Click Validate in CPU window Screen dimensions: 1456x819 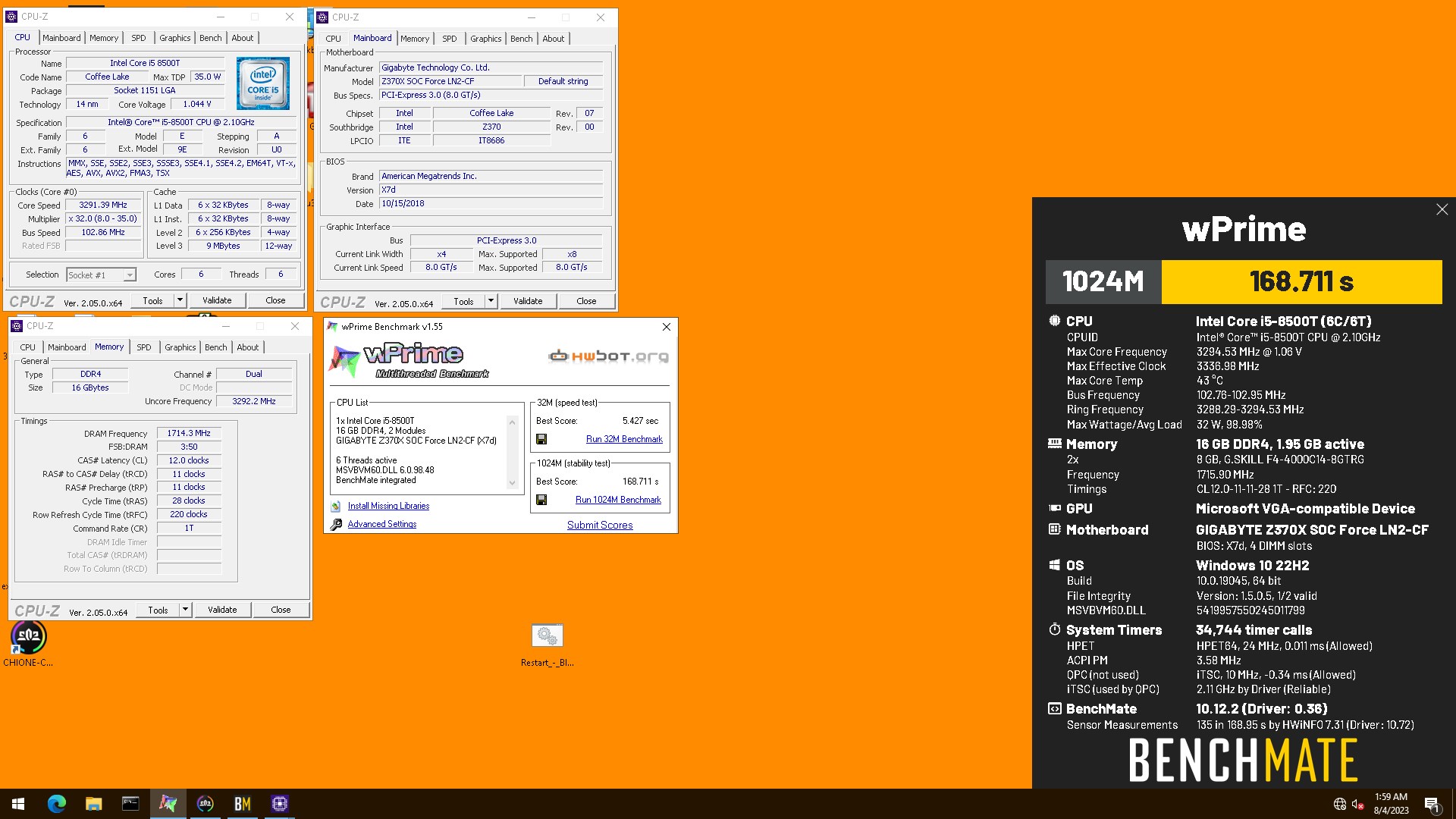coord(217,300)
